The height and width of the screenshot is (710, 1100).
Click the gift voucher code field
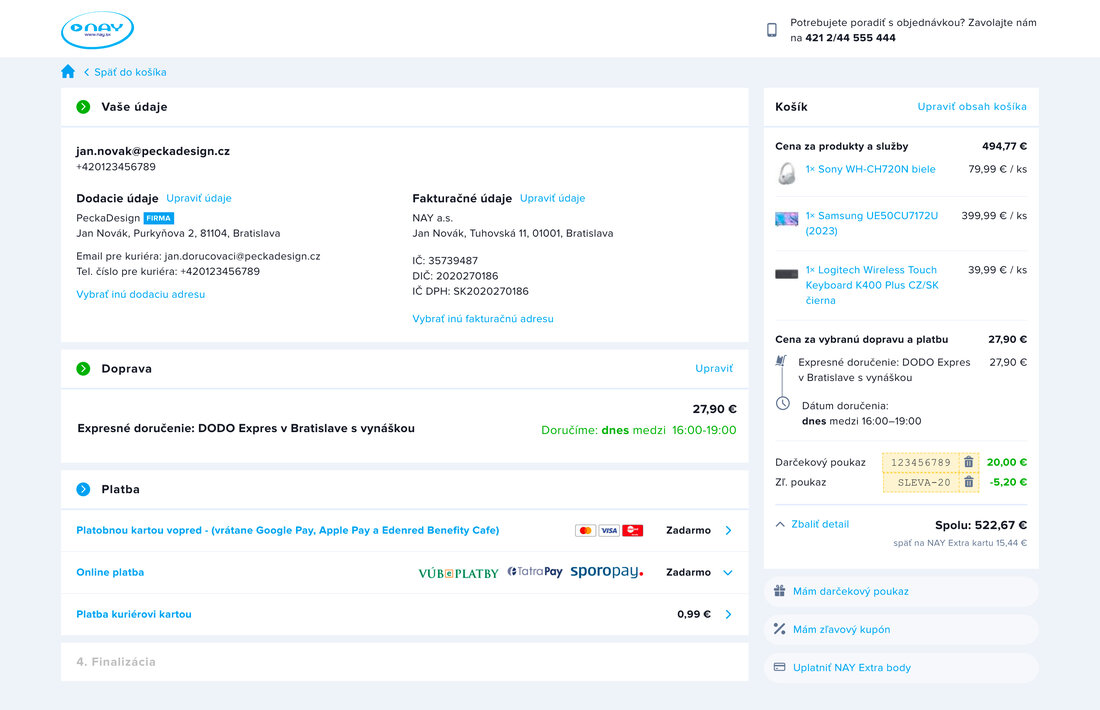(920, 462)
